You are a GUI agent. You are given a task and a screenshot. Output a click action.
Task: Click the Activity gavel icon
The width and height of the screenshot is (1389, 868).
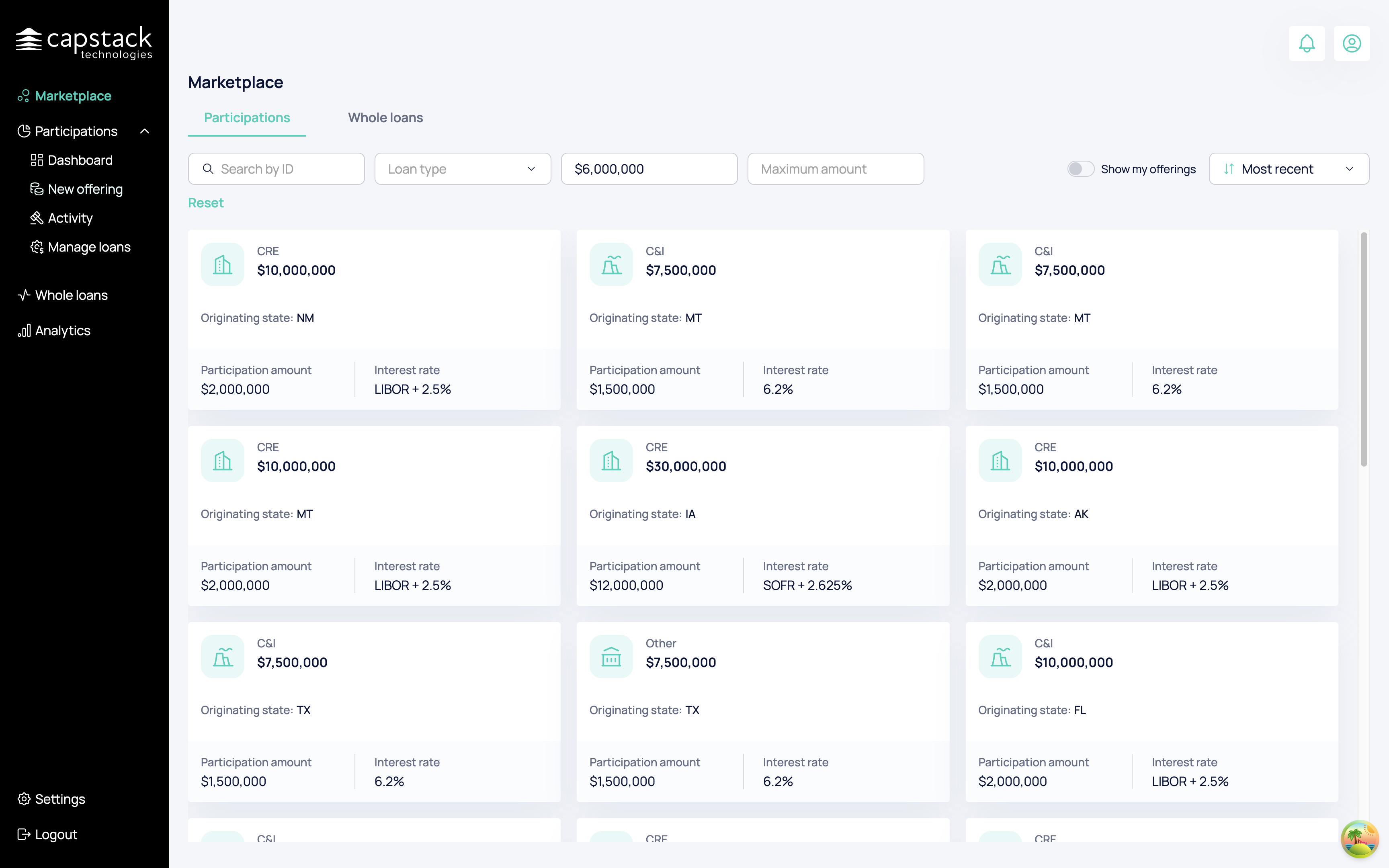coord(37,218)
